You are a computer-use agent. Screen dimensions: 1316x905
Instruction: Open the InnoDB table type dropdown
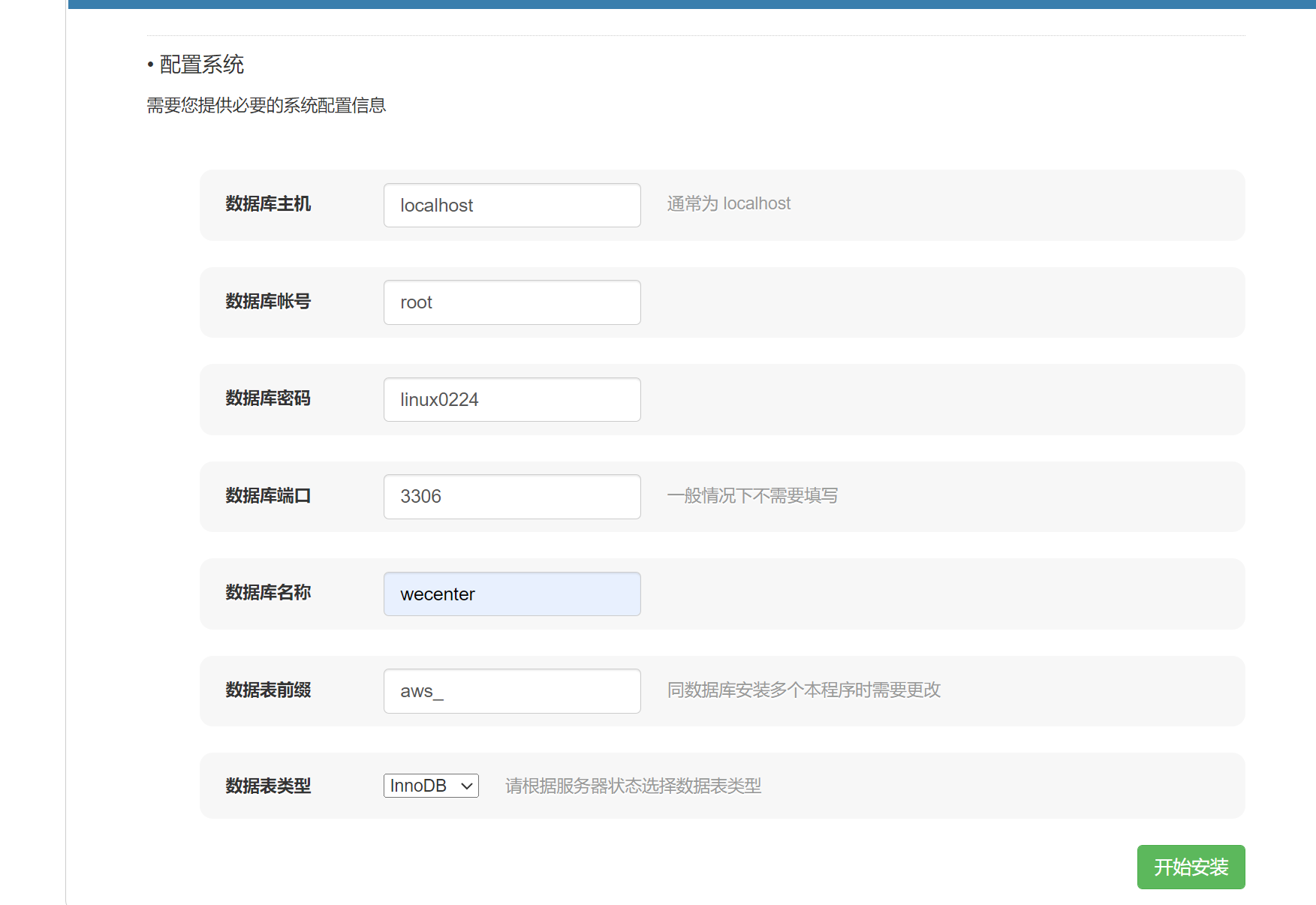(430, 786)
